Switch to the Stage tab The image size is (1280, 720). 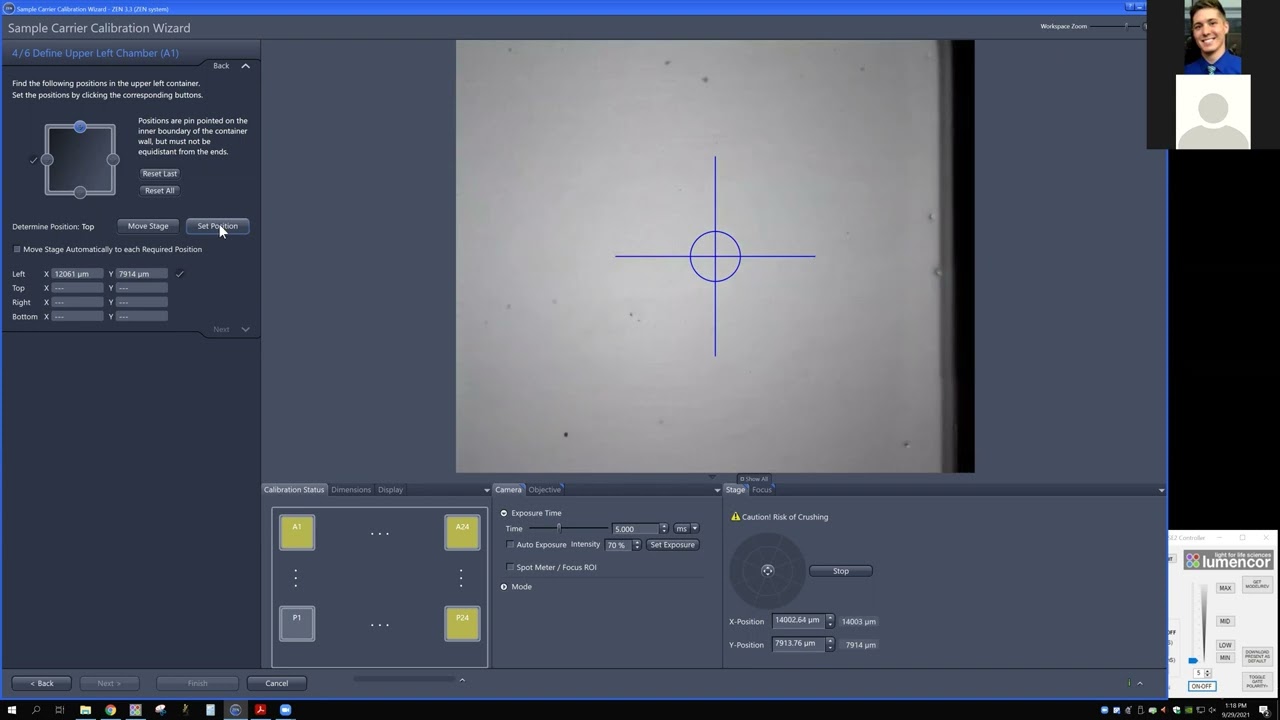(735, 490)
